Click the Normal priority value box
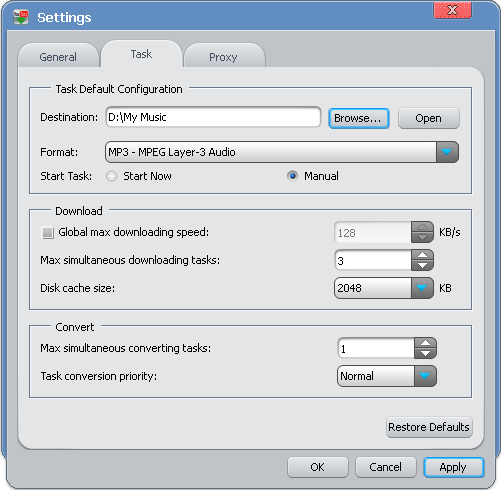Screen dimensions: 501x490 point(376,376)
